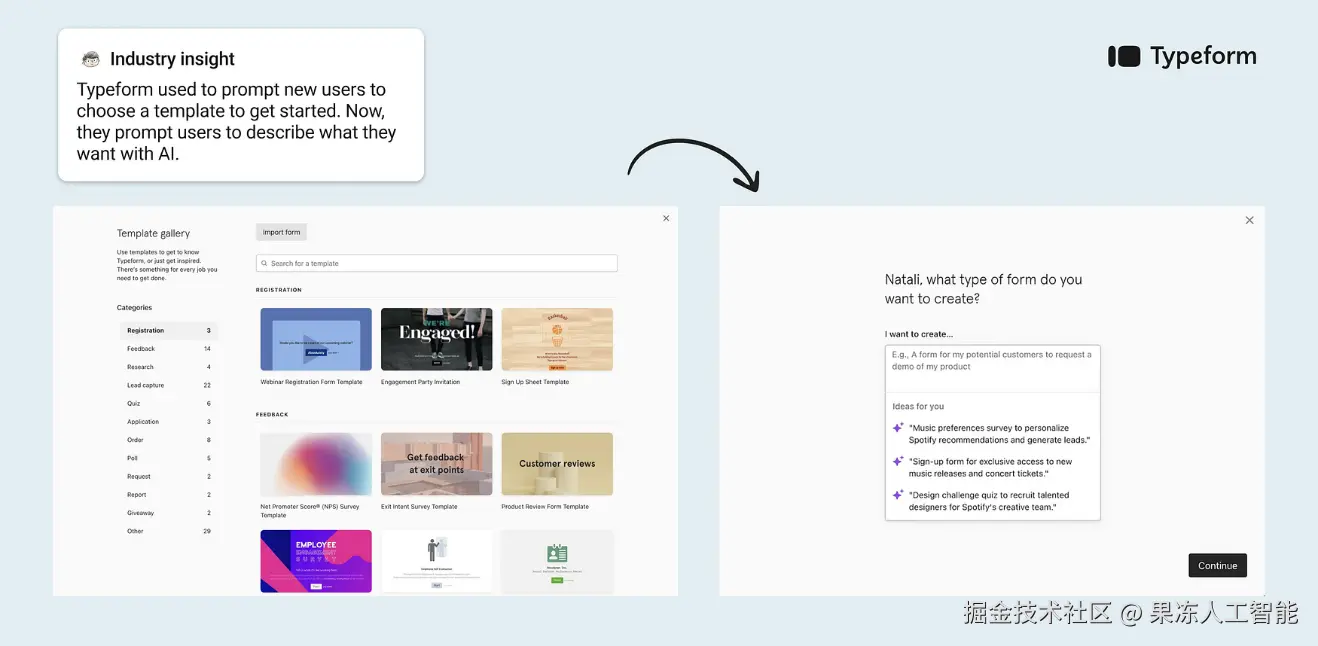Close the 'what type of form' dialog
This screenshot has height=646, width=1318.
pos(1249,220)
